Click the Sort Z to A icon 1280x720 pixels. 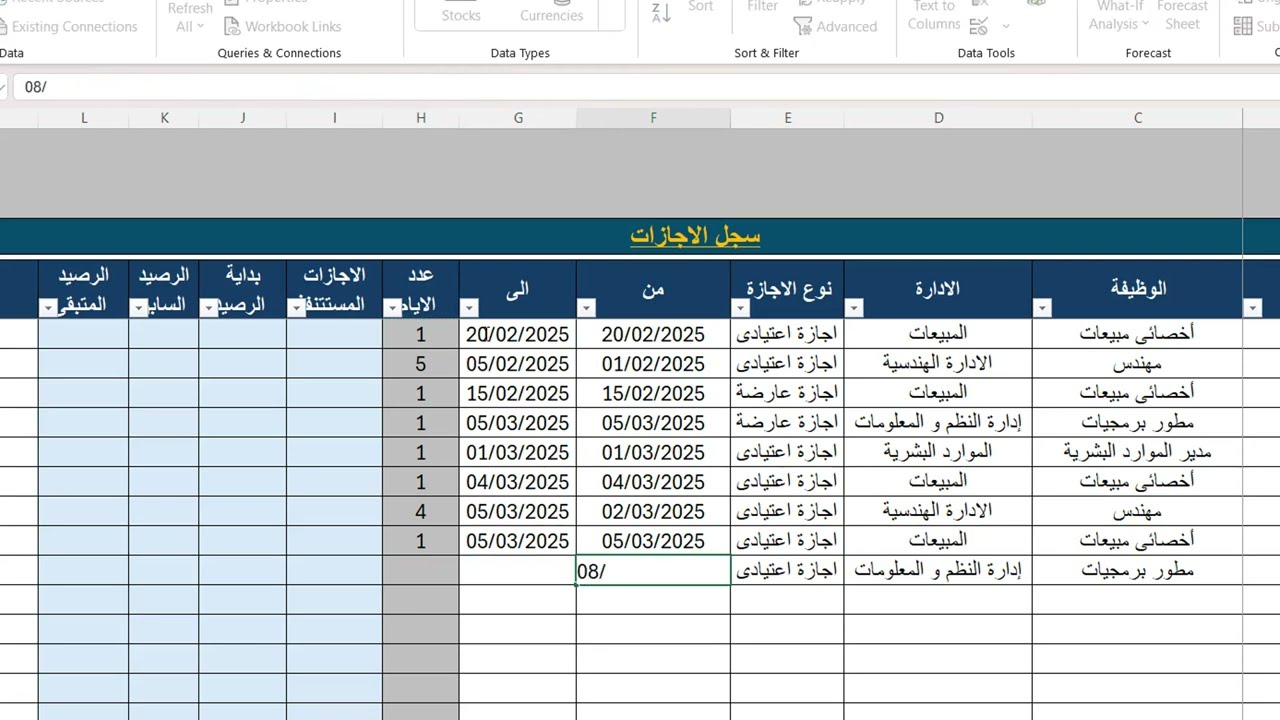click(661, 12)
